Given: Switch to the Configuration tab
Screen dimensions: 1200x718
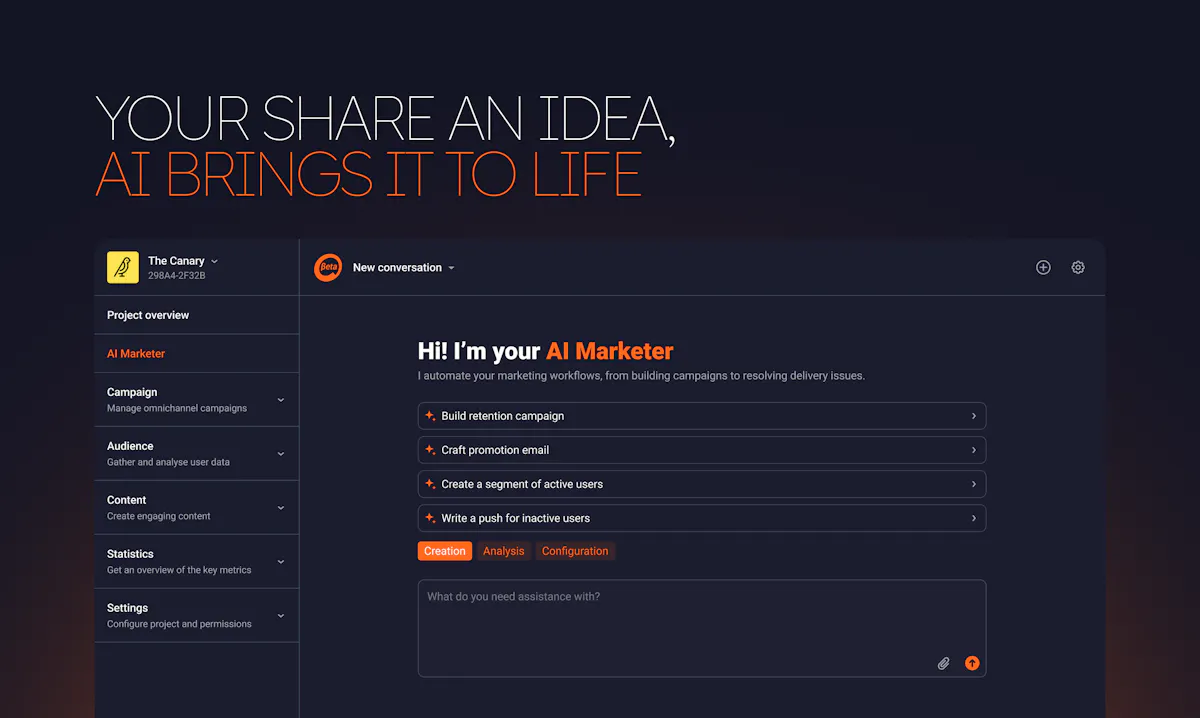Looking at the screenshot, I should pos(575,551).
